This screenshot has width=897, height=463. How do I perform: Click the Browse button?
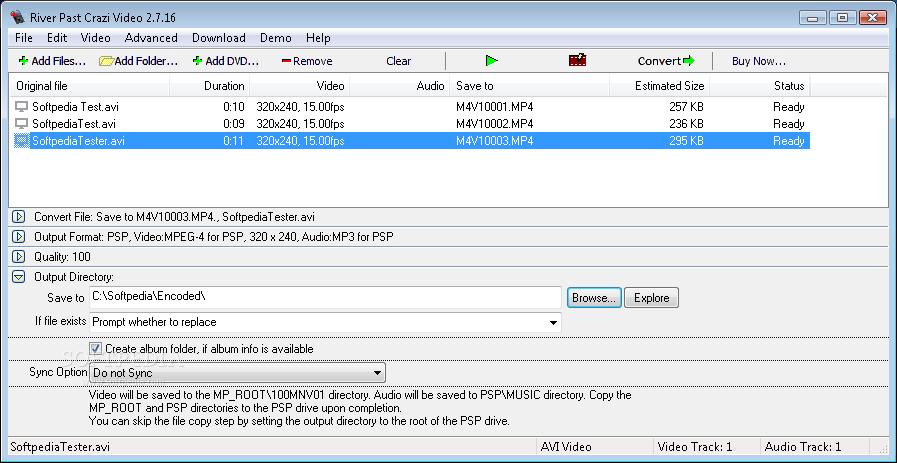coord(594,298)
